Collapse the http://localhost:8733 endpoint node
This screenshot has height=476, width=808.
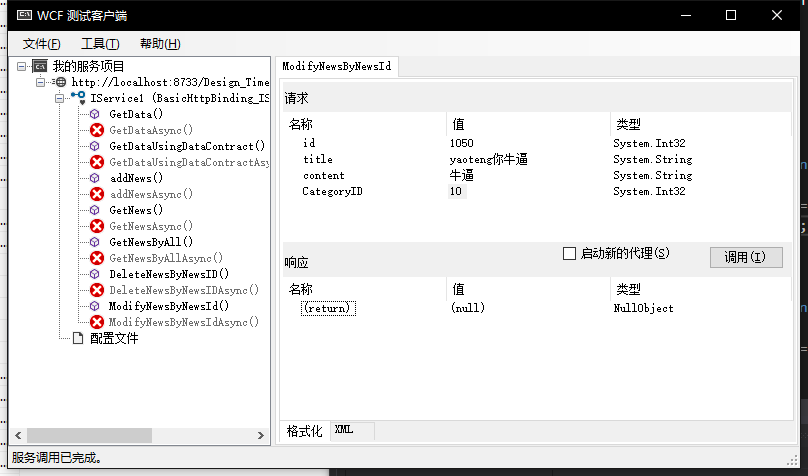pos(41,82)
